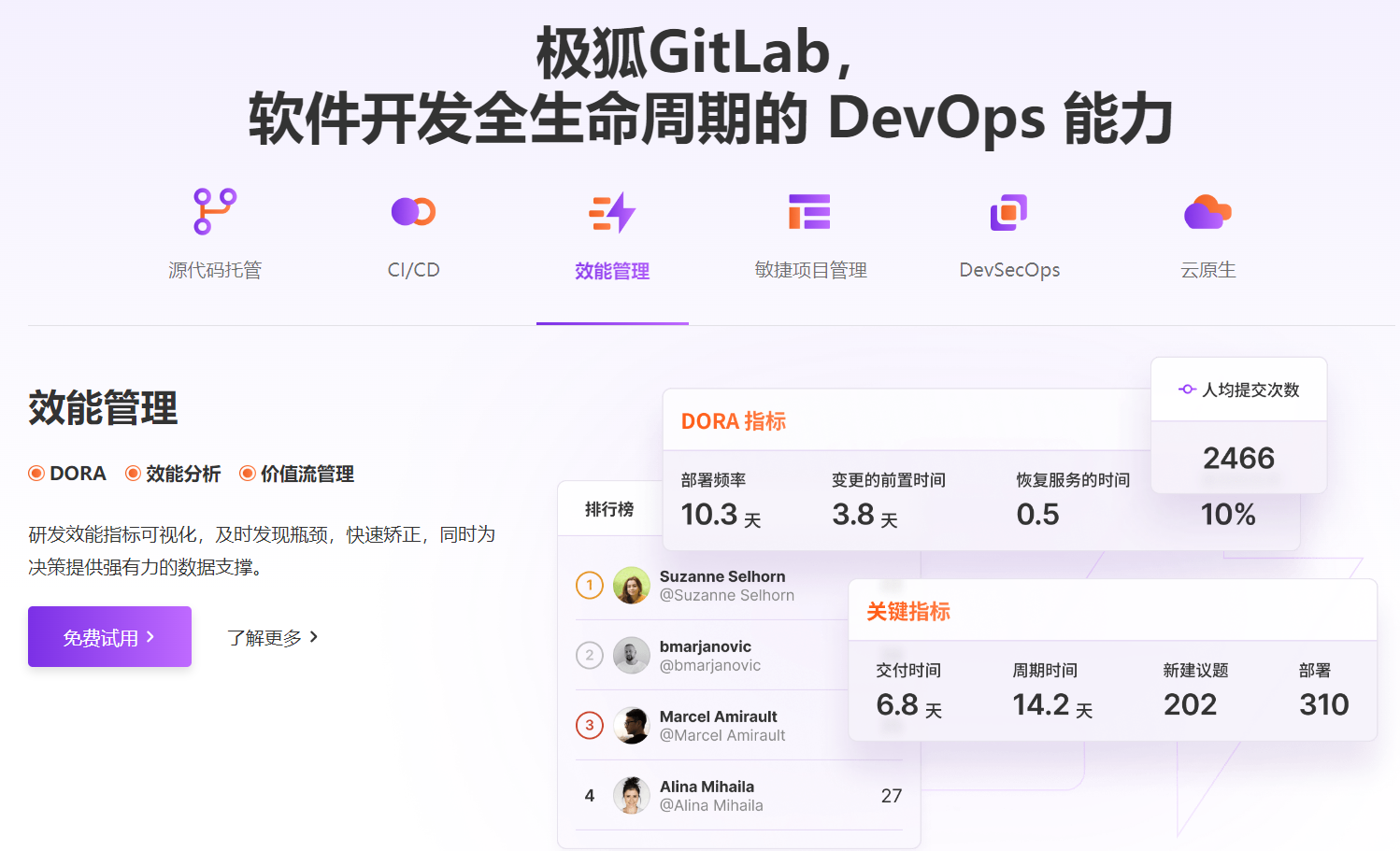Click the 关键指标 card title
1400x851 pixels.
pos(908,612)
